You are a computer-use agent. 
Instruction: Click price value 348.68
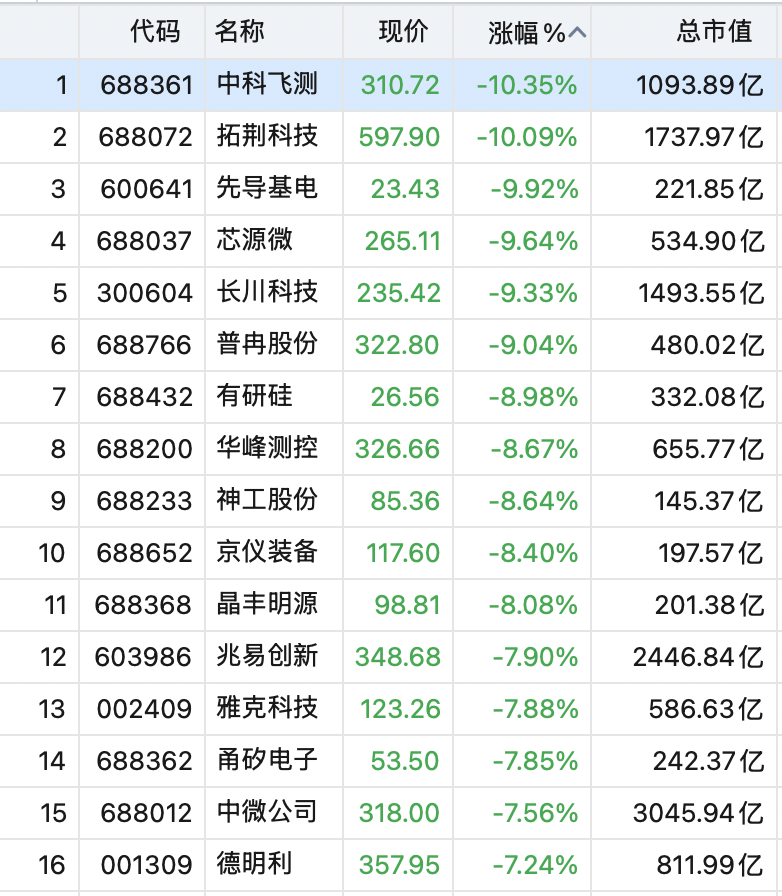(398, 658)
